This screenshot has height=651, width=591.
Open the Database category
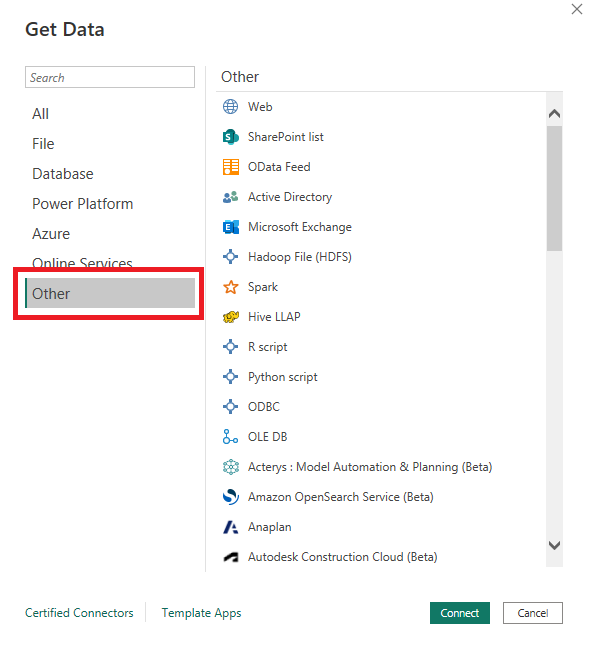pyautogui.click(x=63, y=174)
